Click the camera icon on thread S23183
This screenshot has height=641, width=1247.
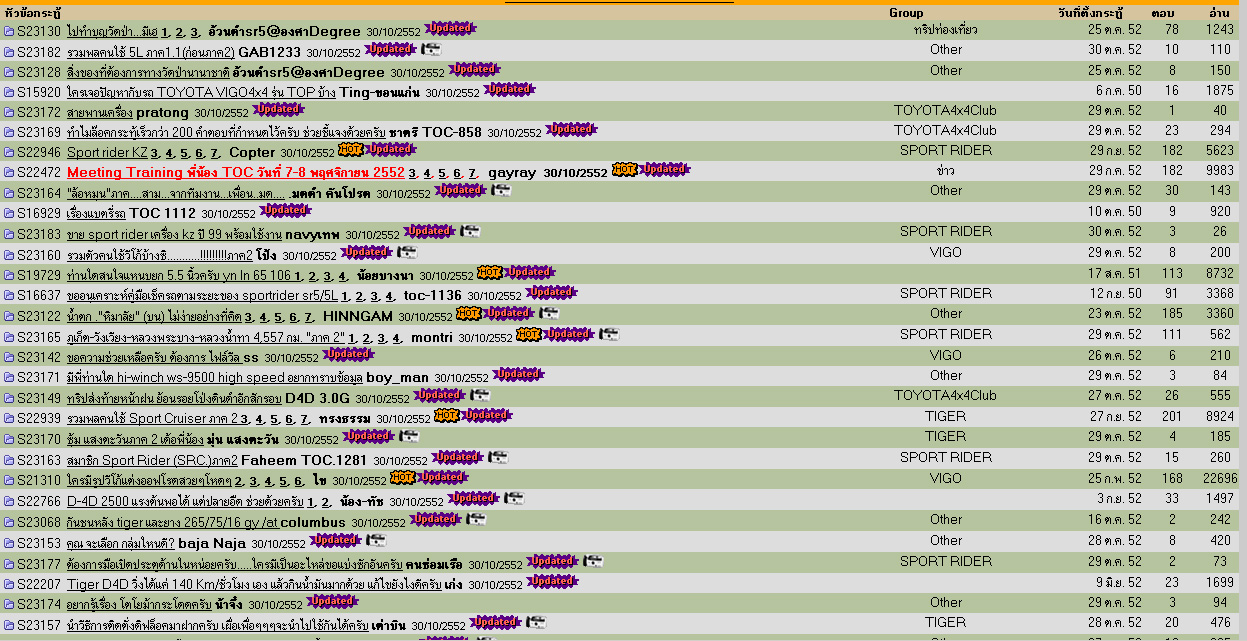(x=470, y=232)
